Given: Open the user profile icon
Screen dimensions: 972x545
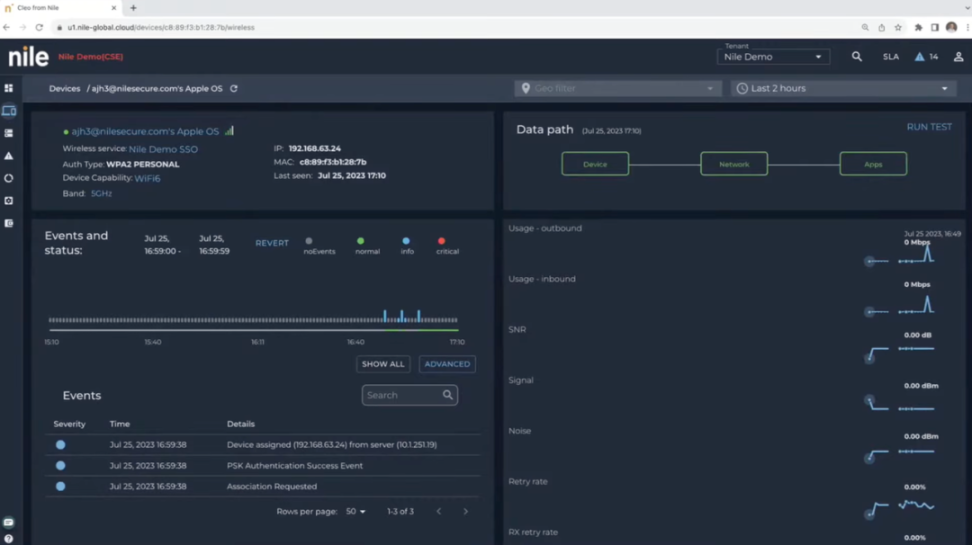Looking at the screenshot, I should coord(958,57).
